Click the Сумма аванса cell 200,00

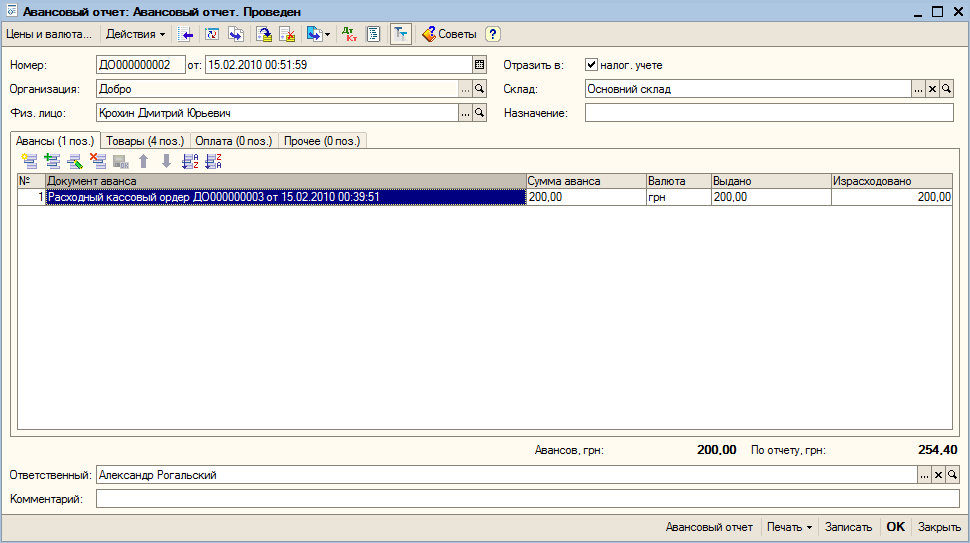coord(586,197)
